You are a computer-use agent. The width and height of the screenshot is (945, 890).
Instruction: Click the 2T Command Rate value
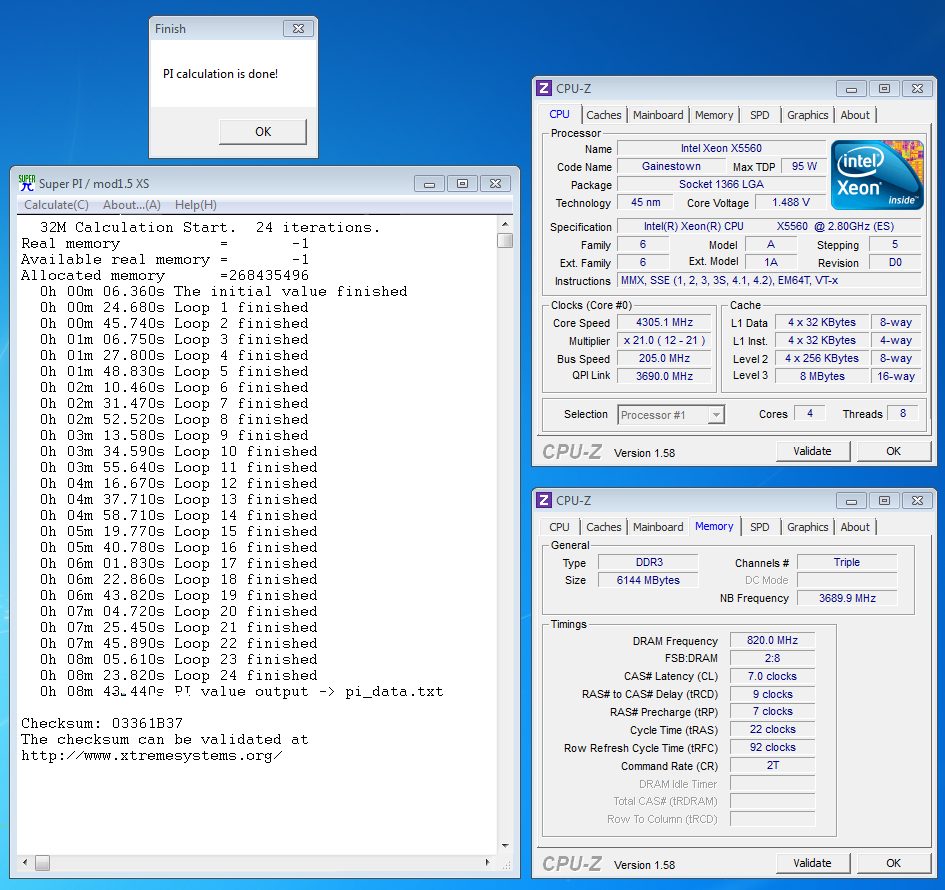click(x=772, y=765)
